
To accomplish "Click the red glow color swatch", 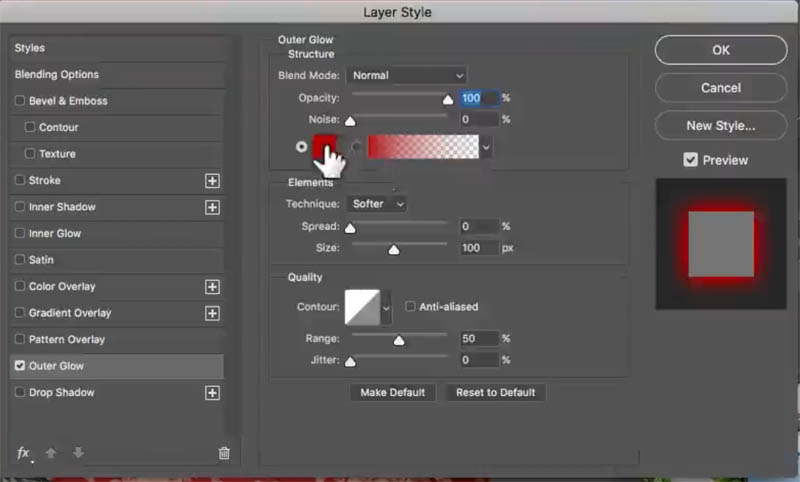I will [325, 147].
